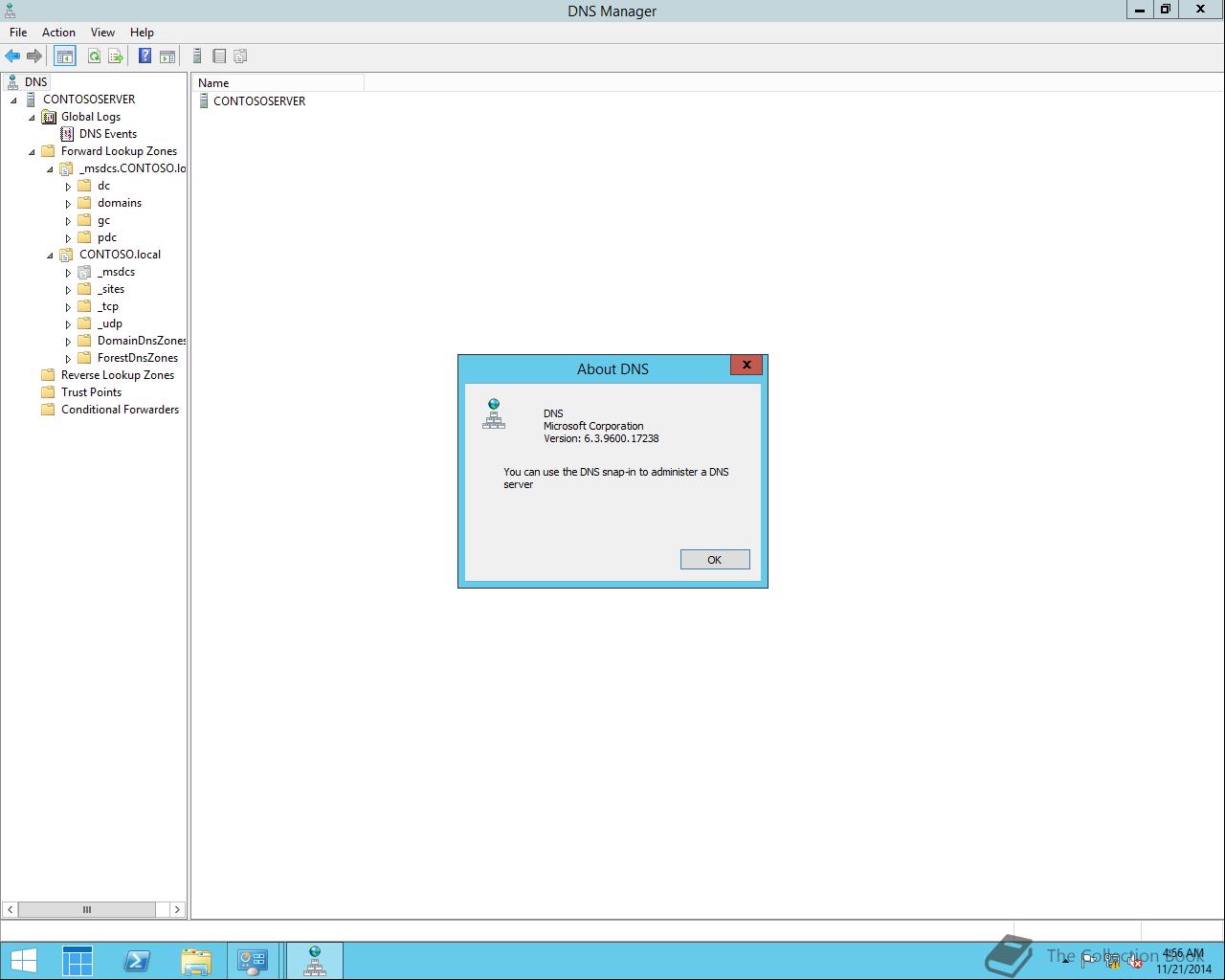This screenshot has height=980, width=1225.
Task: Click the muted speaker tray icon
Action: [1135, 961]
